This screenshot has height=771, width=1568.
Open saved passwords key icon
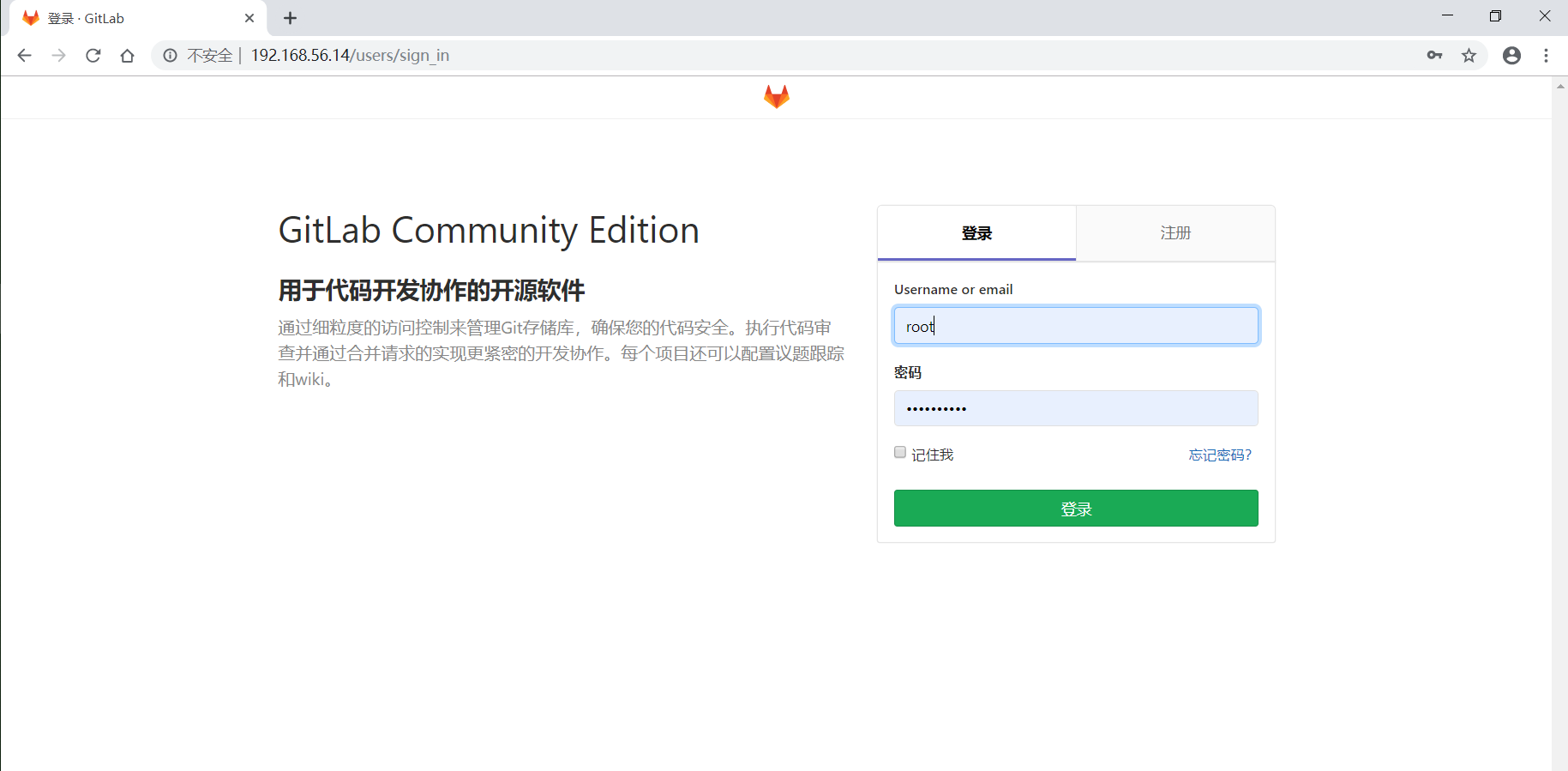(1434, 56)
